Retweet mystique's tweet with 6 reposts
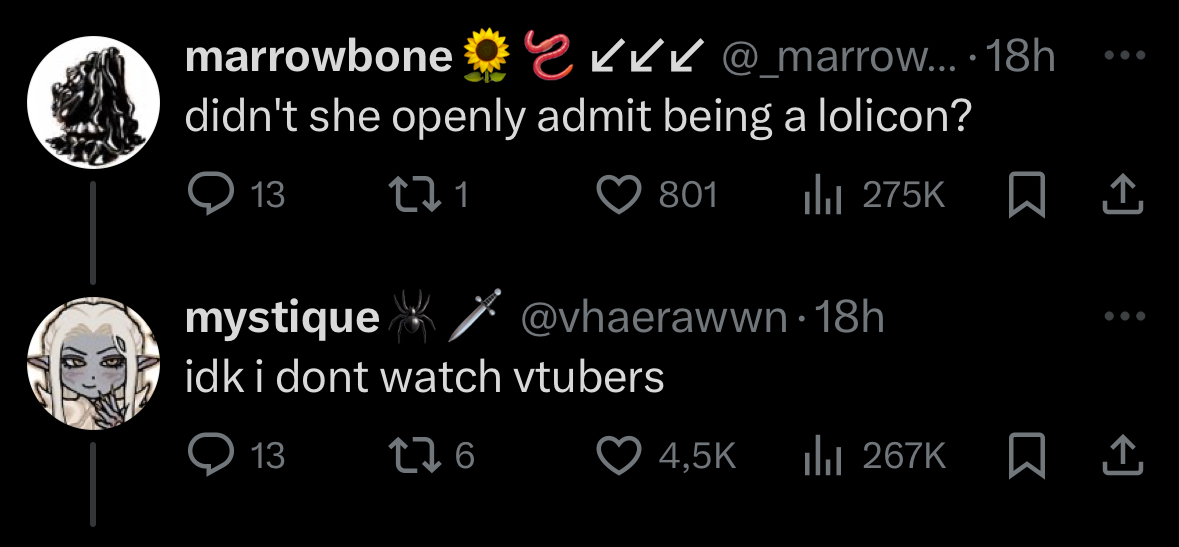Screen dimensions: 1179x547 (409, 455)
